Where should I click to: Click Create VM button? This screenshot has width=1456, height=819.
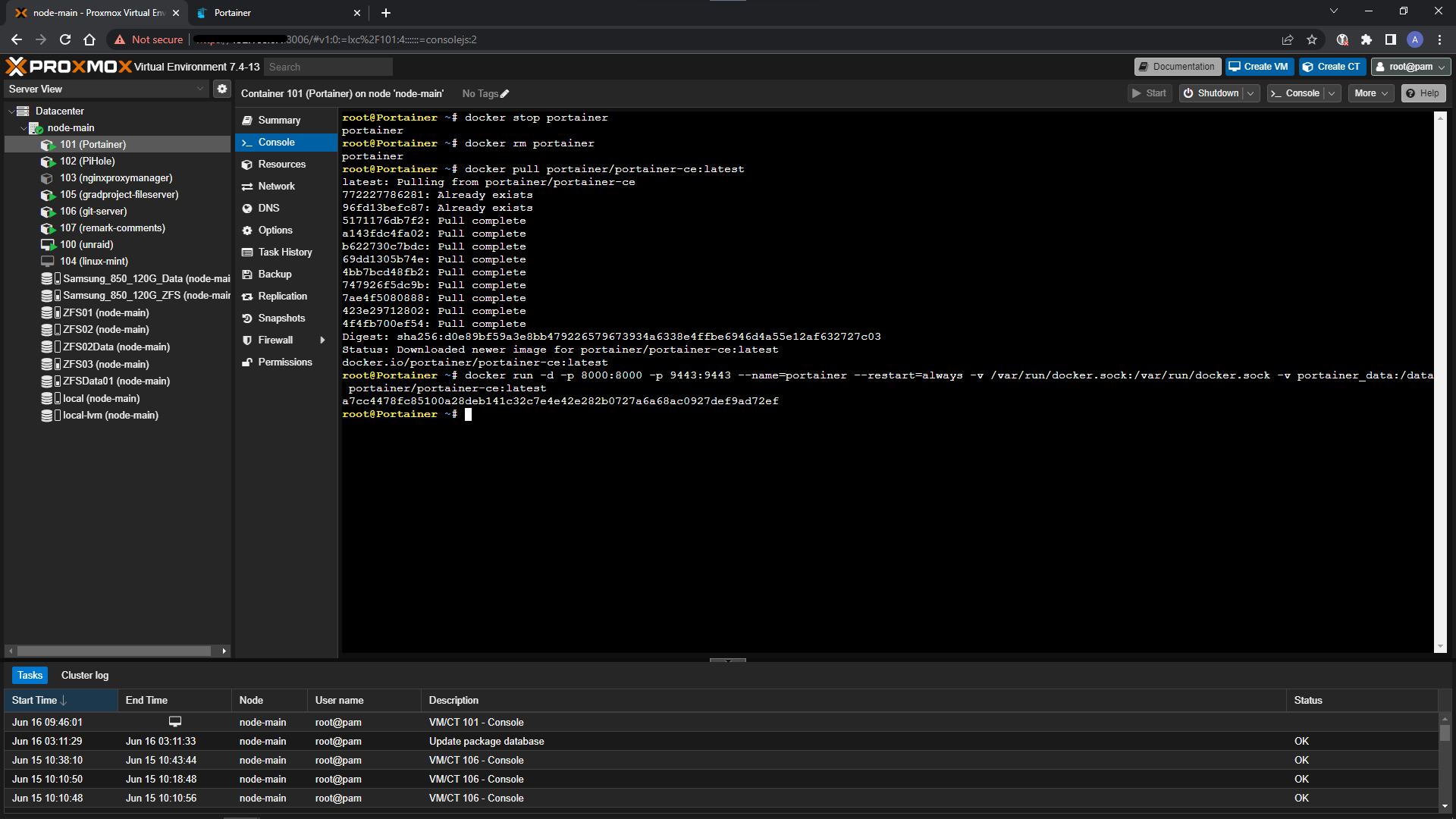(x=1258, y=67)
